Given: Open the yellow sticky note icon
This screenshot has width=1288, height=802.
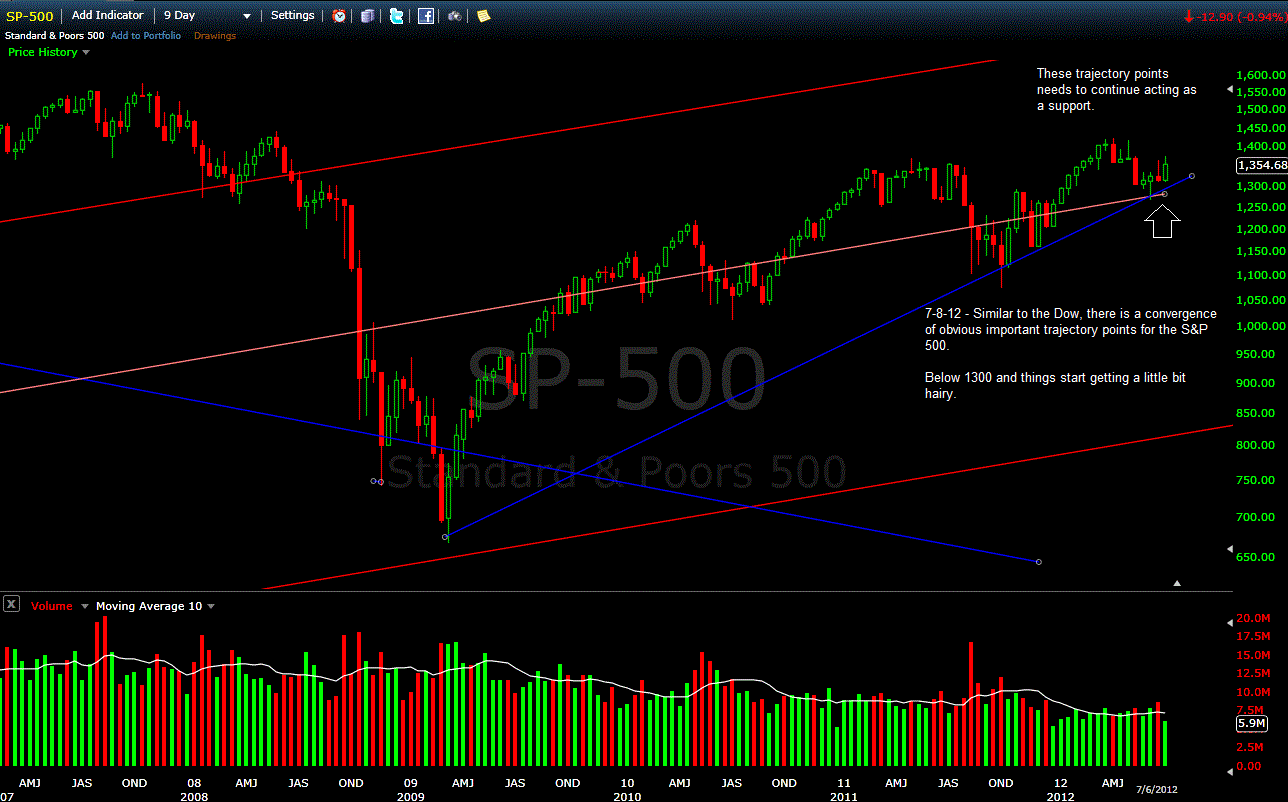Looking at the screenshot, I should click(x=483, y=16).
